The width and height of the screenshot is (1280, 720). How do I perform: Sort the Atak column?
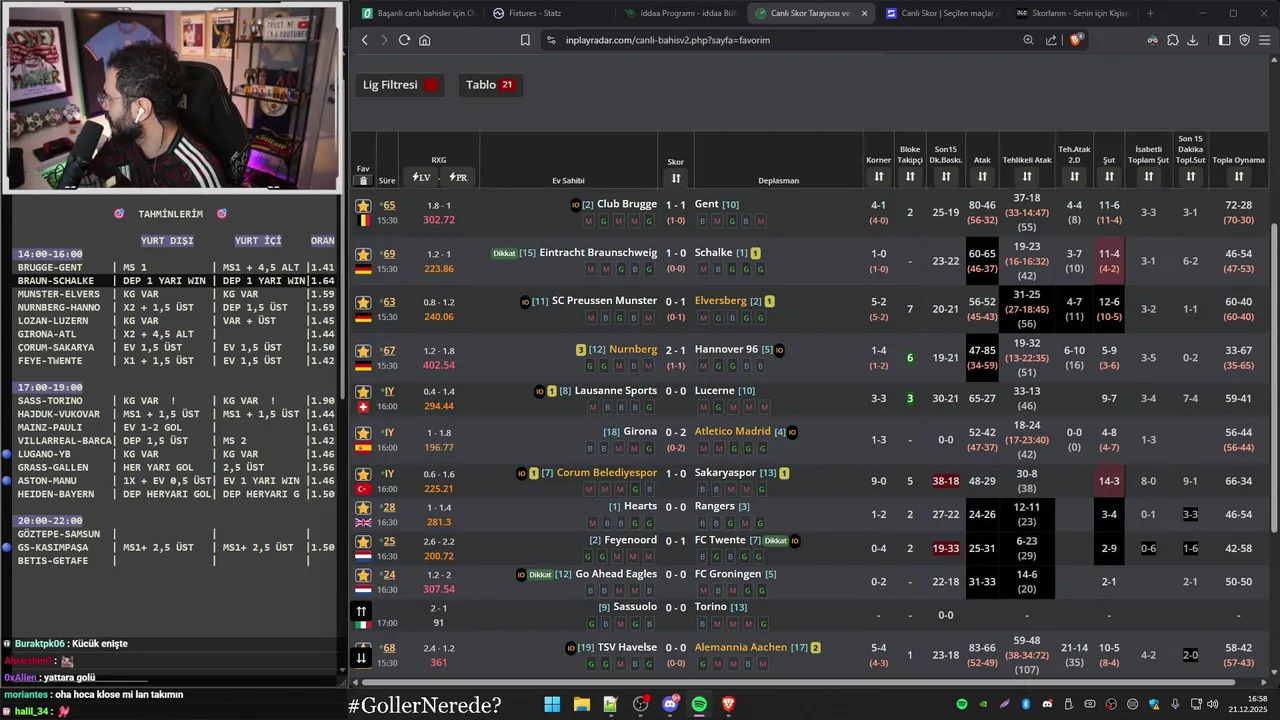982,177
